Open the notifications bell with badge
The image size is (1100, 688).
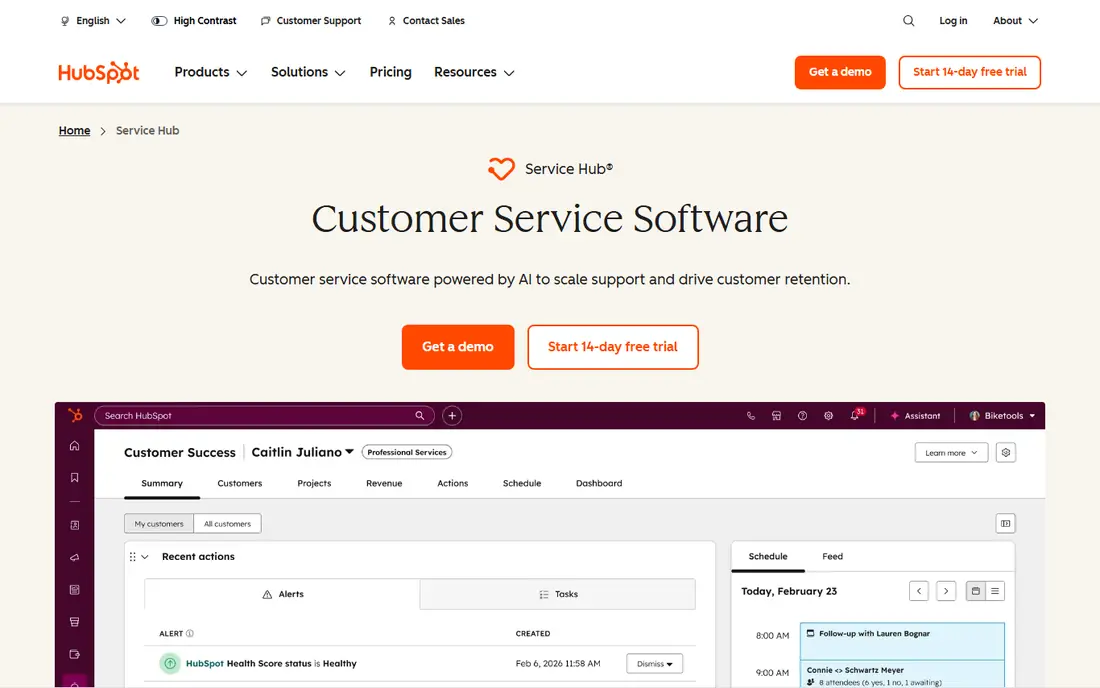855,415
